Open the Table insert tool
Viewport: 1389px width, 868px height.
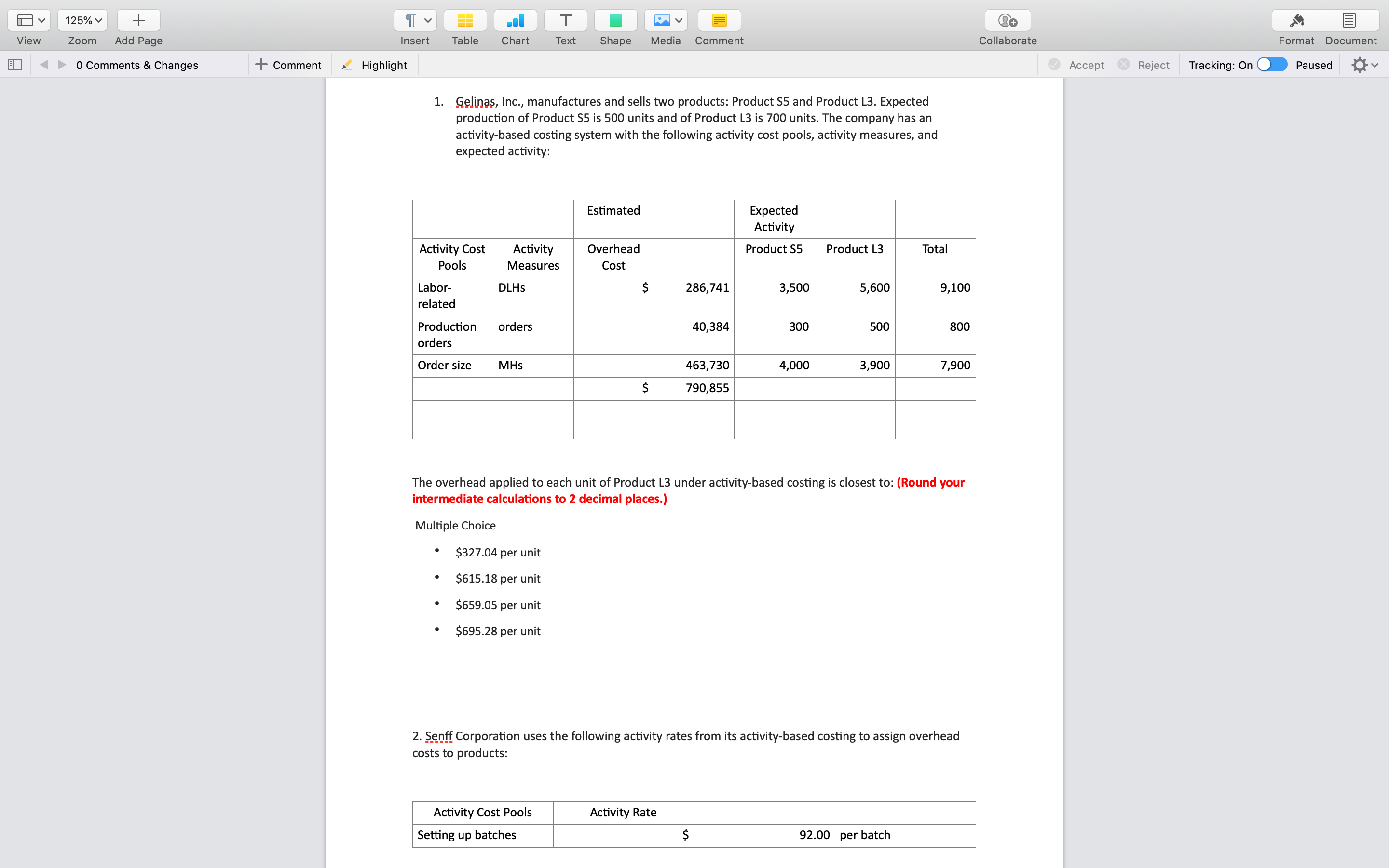(x=464, y=21)
